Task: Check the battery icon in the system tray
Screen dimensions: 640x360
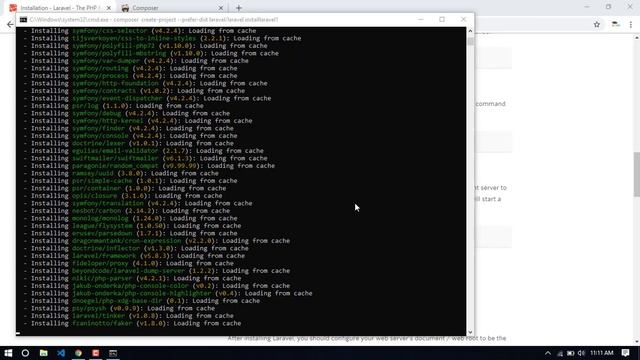Action: (571, 353)
